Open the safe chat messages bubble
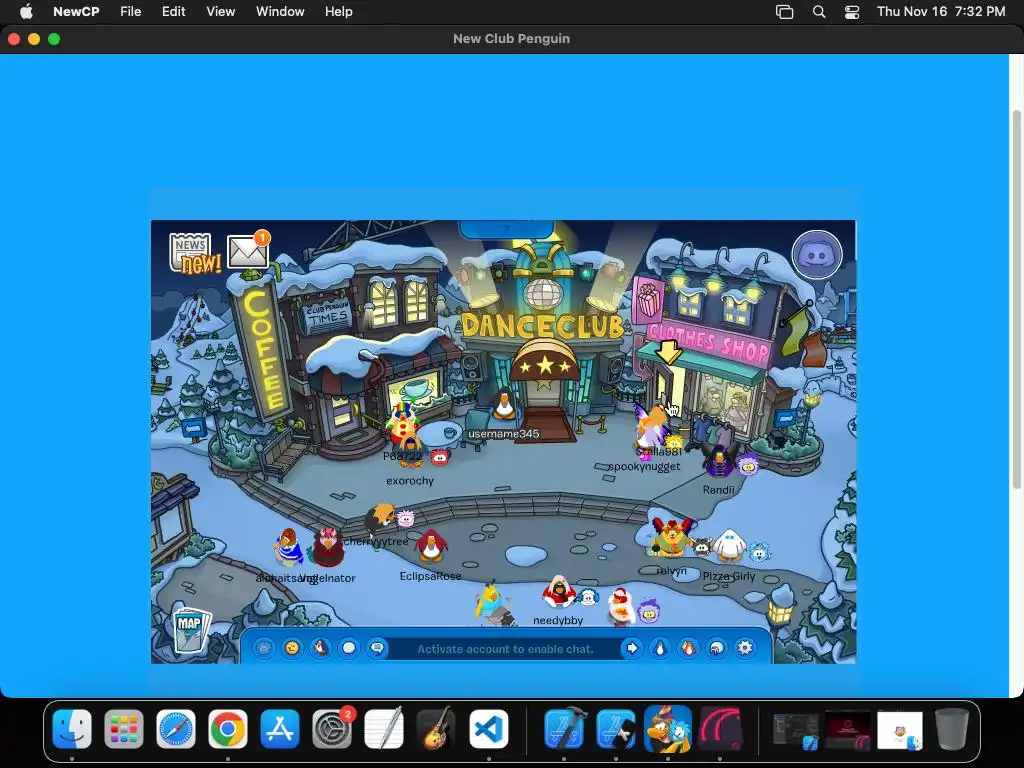This screenshot has height=768, width=1024. click(x=377, y=648)
